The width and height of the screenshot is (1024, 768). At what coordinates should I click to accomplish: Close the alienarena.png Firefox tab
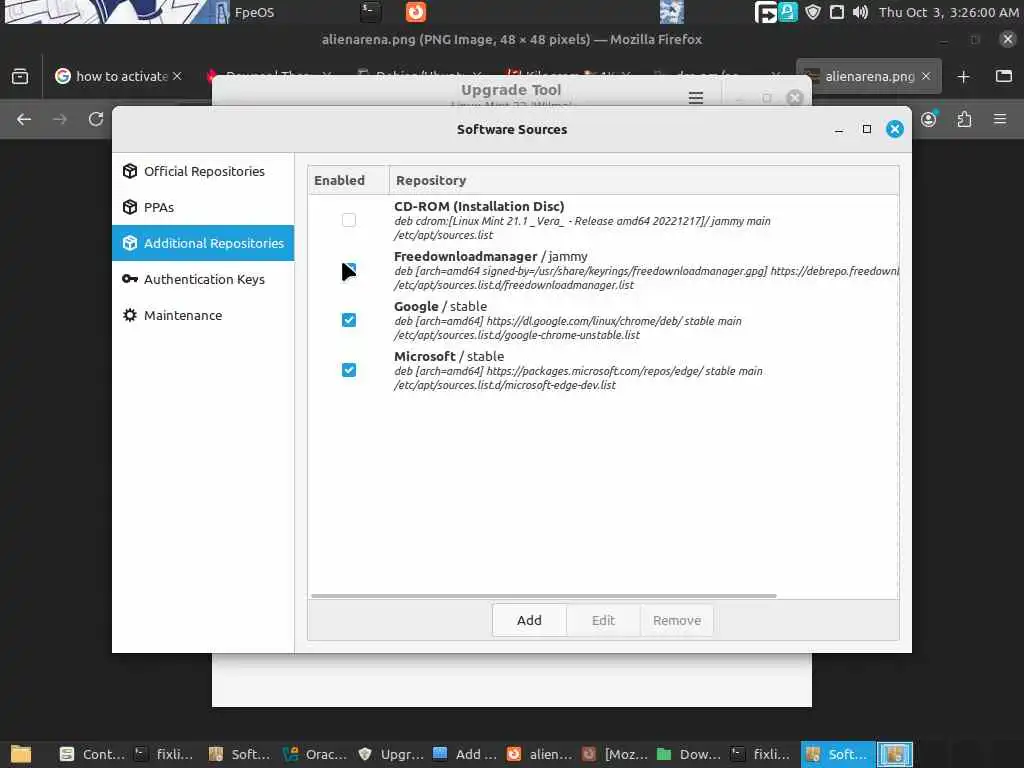pos(926,76)
